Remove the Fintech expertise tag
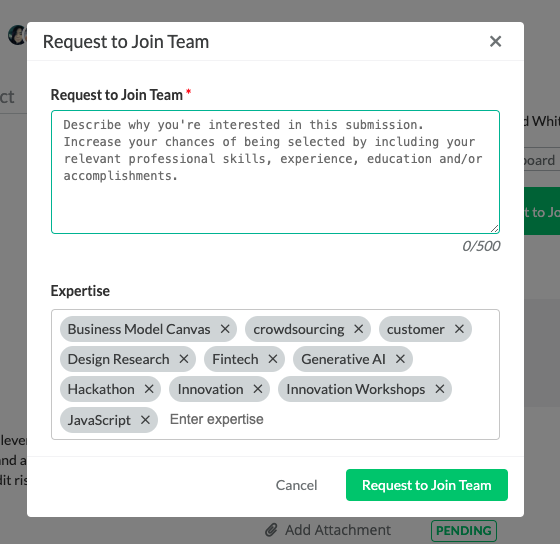The image size is (560, 544). coord(273,359)
